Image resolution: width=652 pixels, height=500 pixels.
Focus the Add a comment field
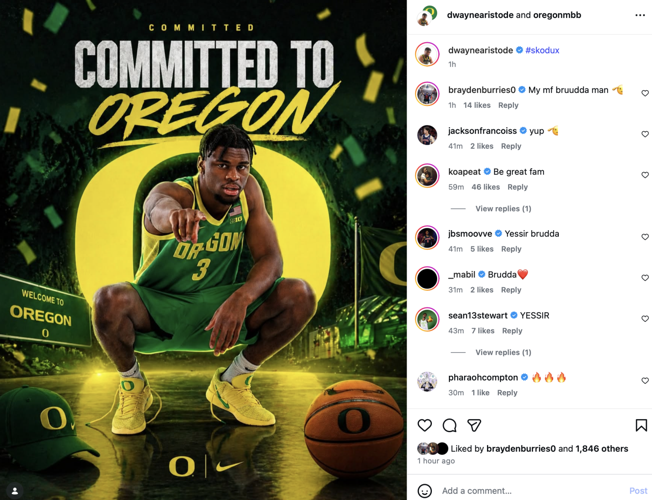click(x=532, y=491)
